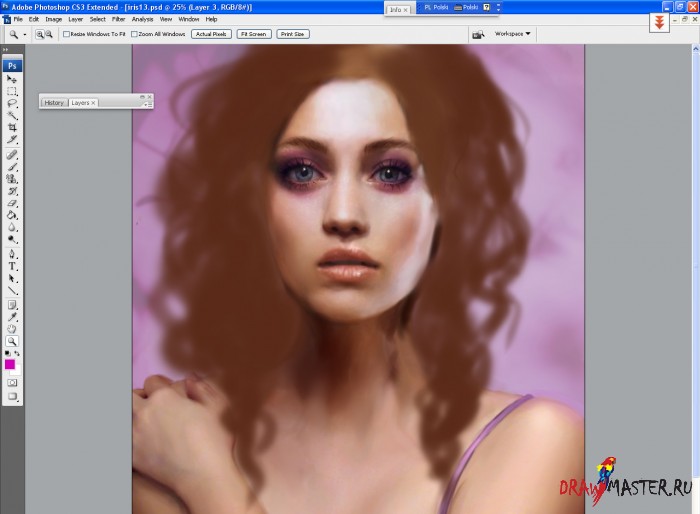Click the default colors icon
This screenshot has height=514, width=700.
[7, 353]
